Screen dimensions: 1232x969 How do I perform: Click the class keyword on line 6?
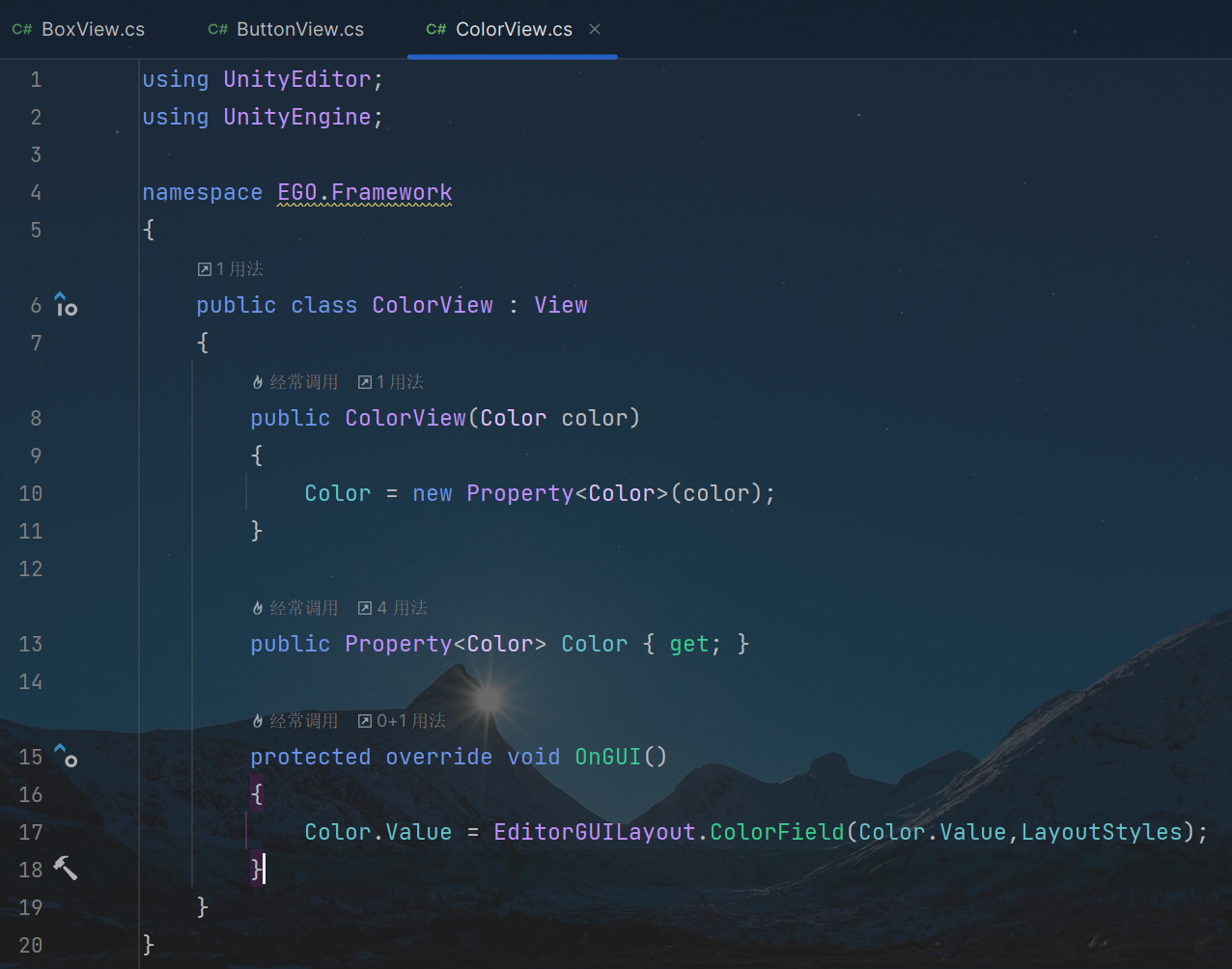324,305
